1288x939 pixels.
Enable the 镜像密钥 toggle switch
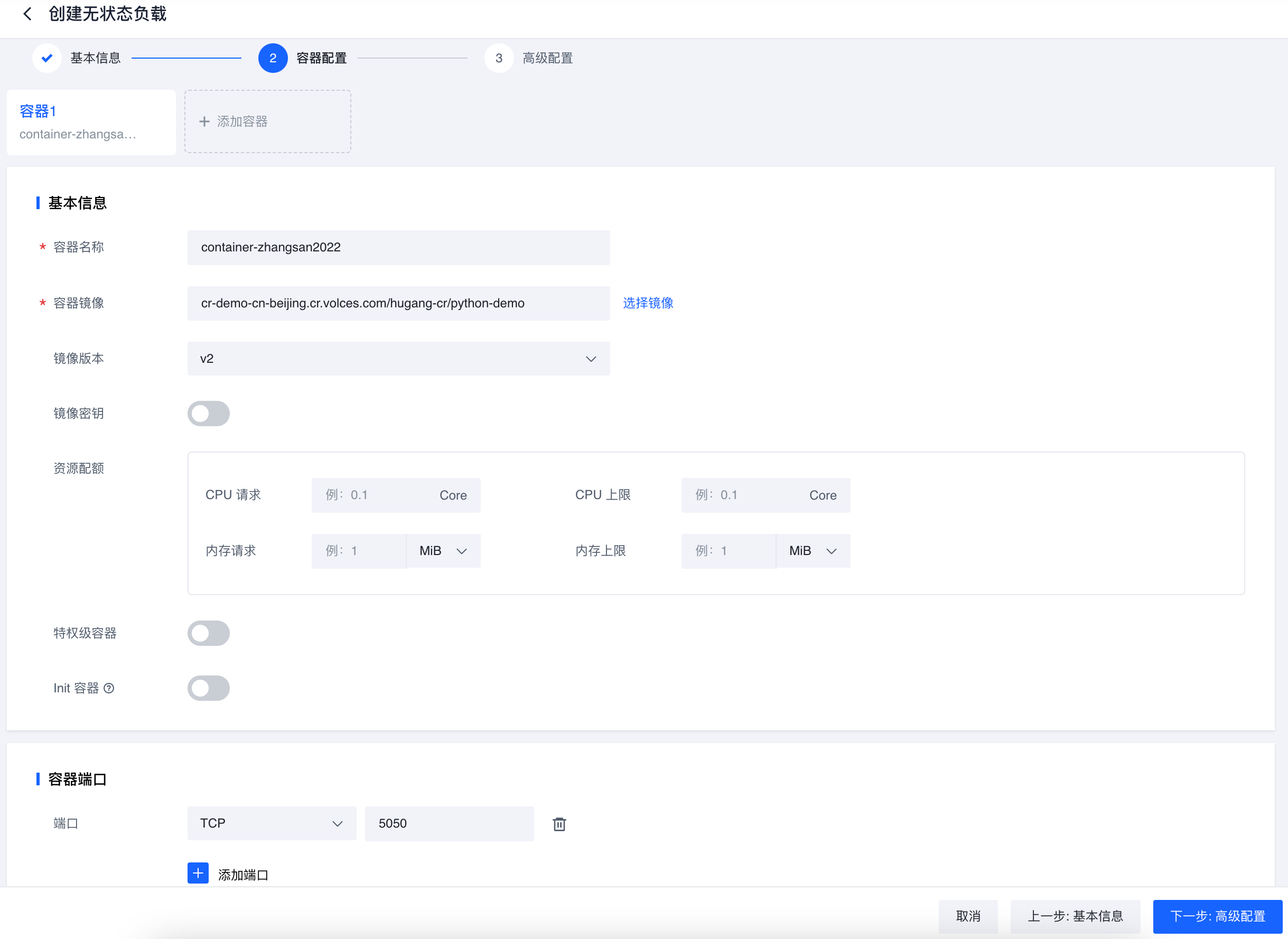tap(209, 413)
